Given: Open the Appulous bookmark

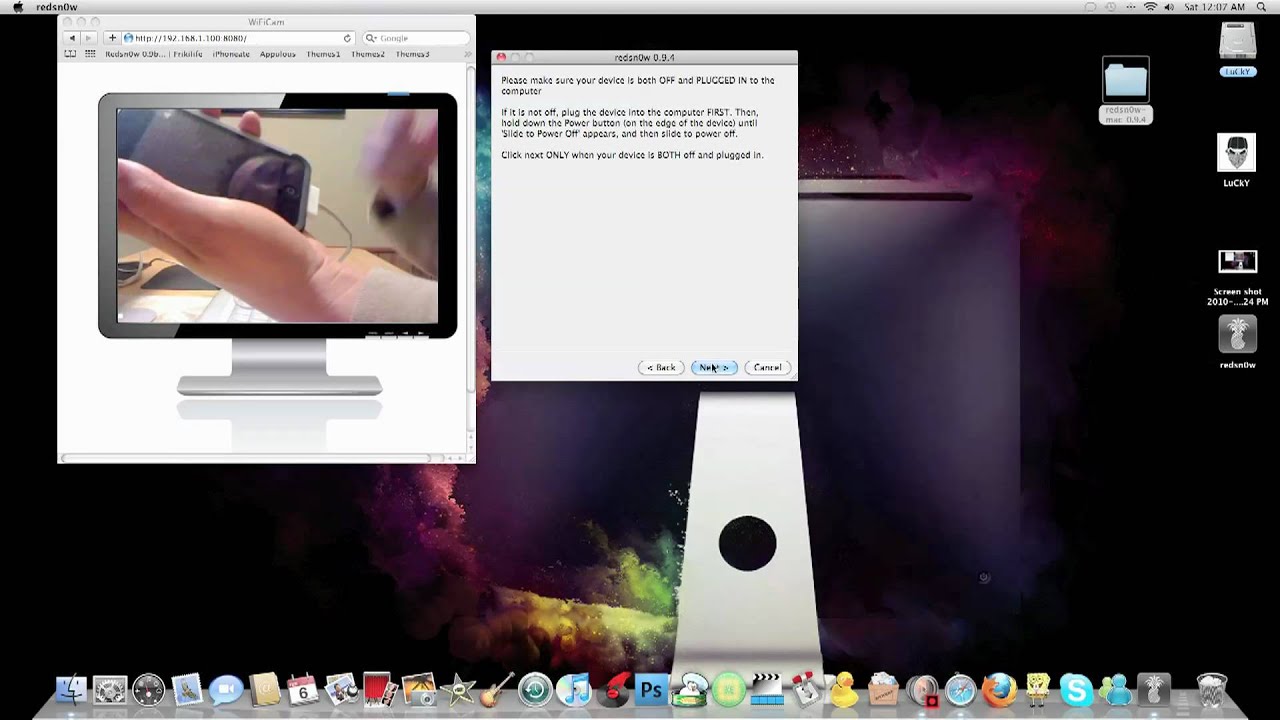Looking at the screenshot, I should 278,54.
